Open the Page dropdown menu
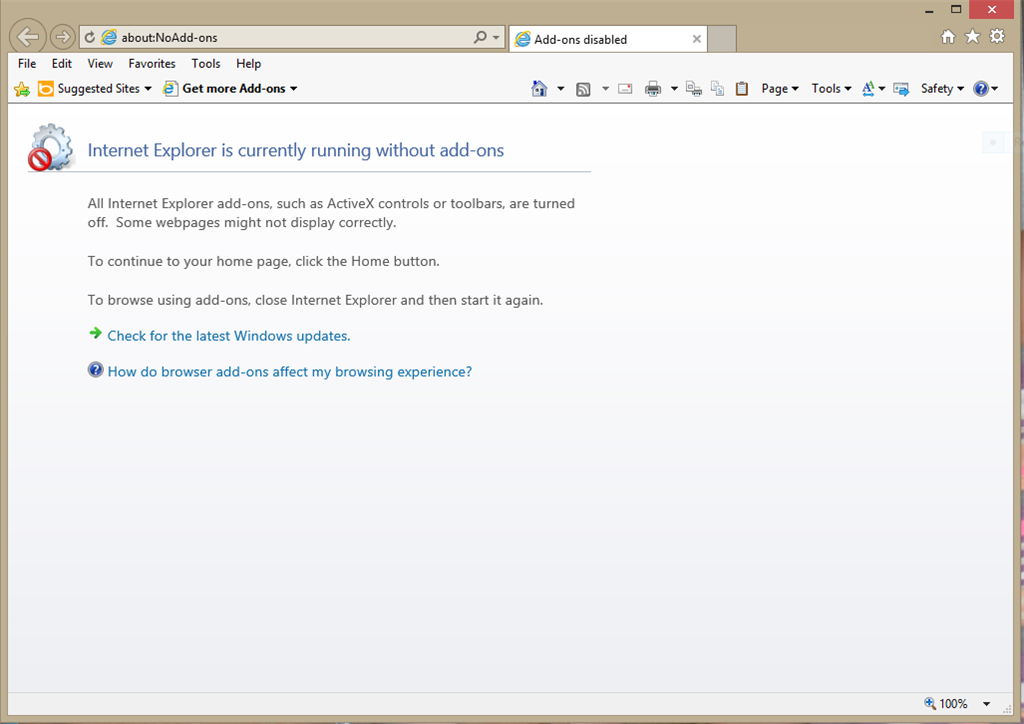This screenshot has height=724, width=1024. point(780,89)
